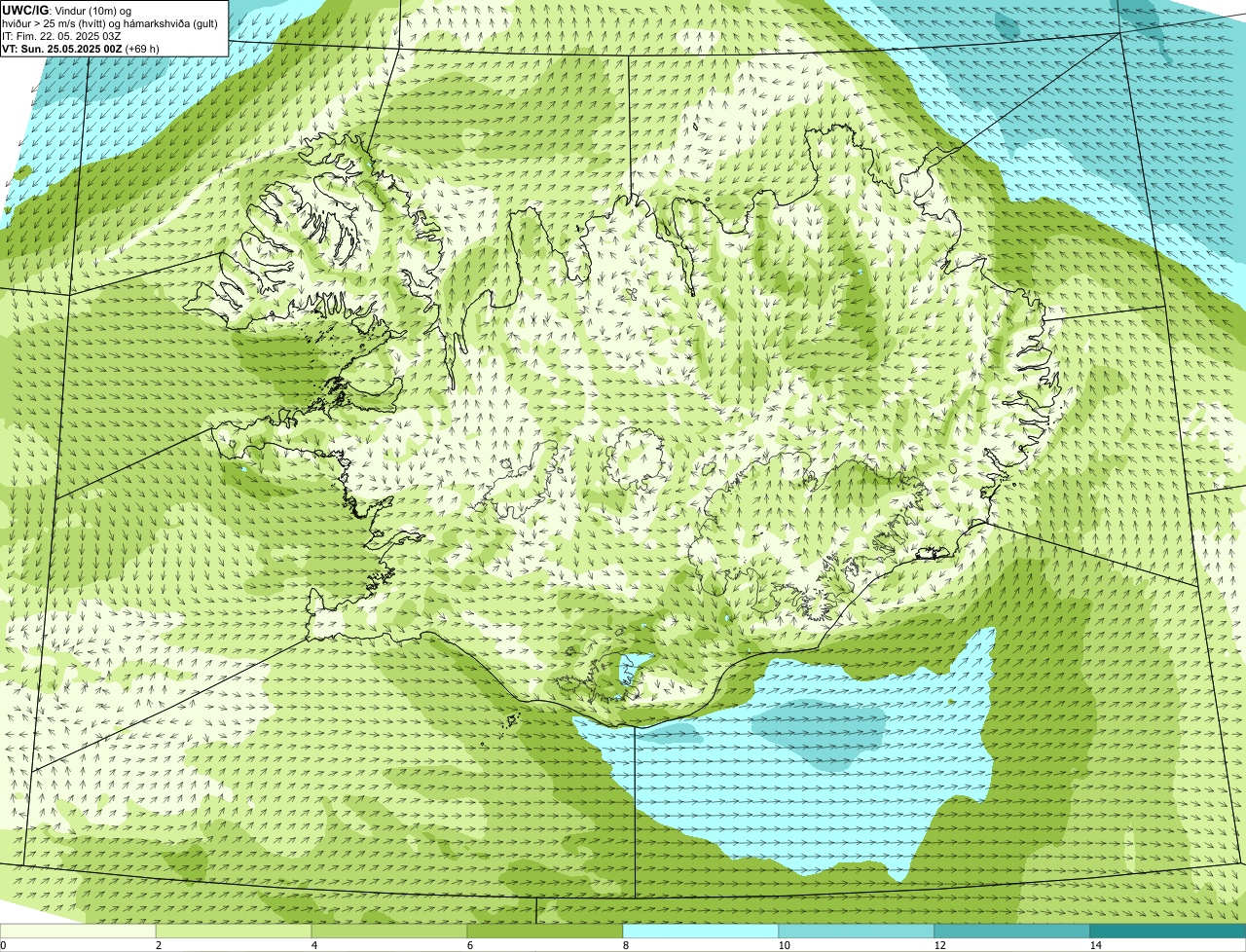The image size is (1246, 952).
Task: Click the scale label '6' on the color bar
Action: click(x=469, y=945)
